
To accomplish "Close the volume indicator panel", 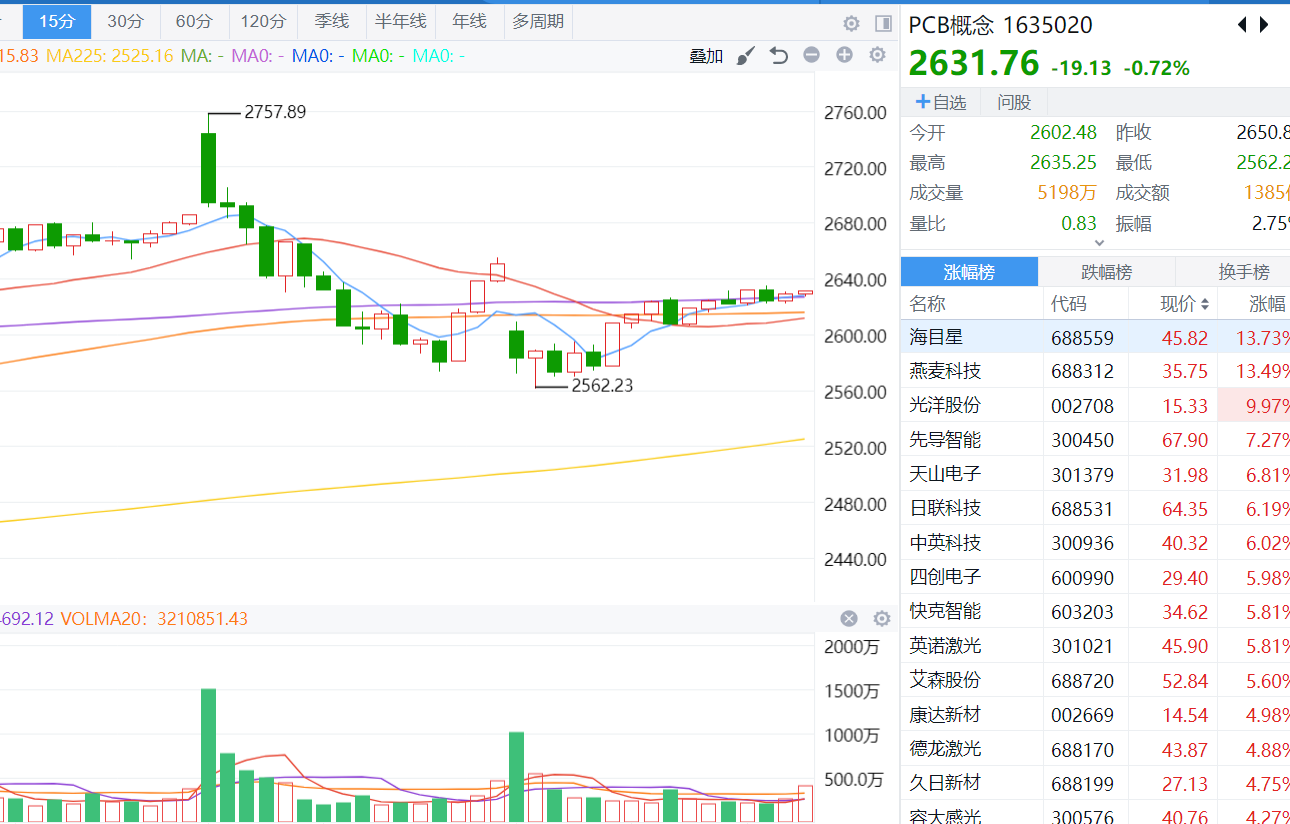I will [849, 619].
